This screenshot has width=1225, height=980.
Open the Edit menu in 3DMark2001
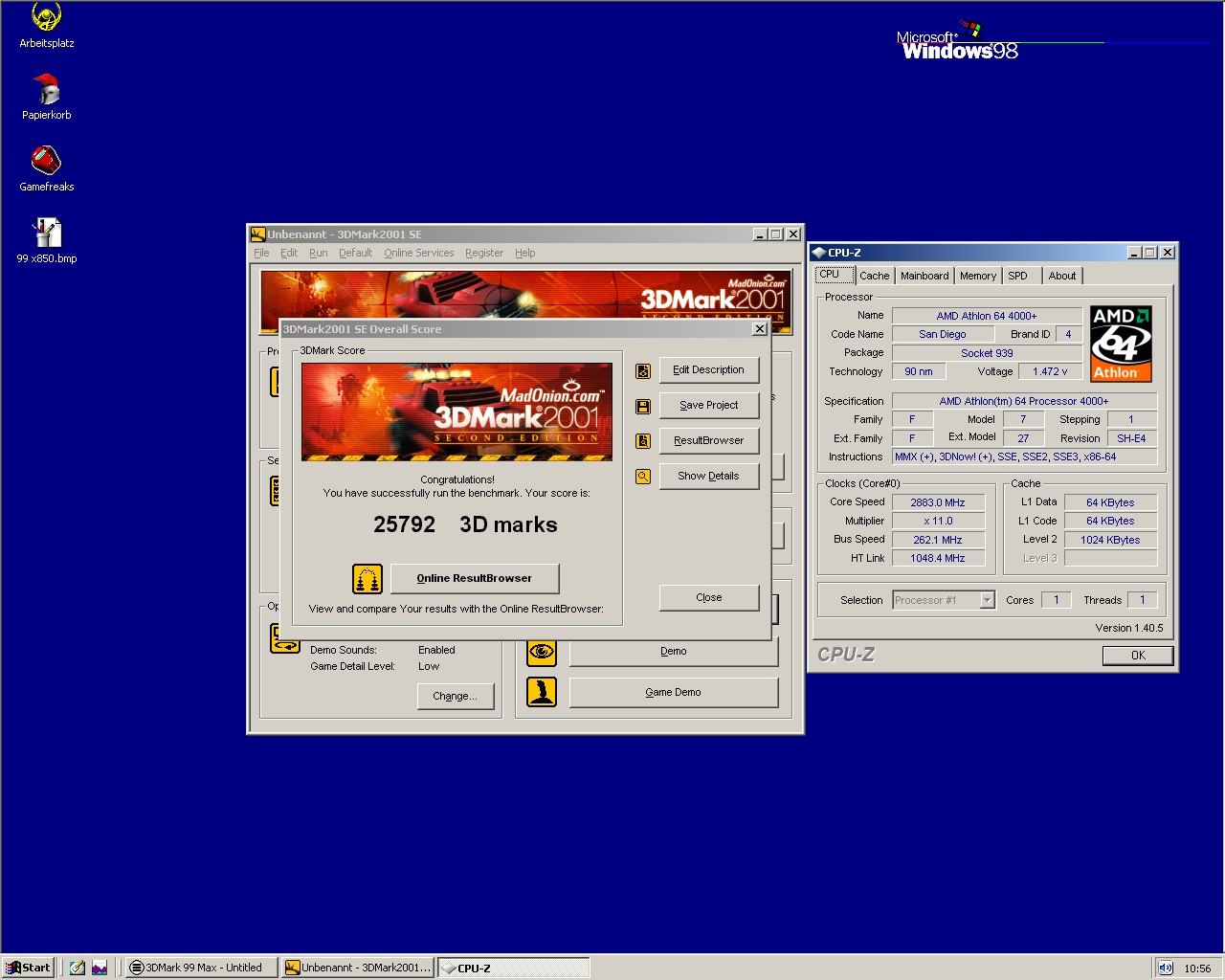[289, 253]
